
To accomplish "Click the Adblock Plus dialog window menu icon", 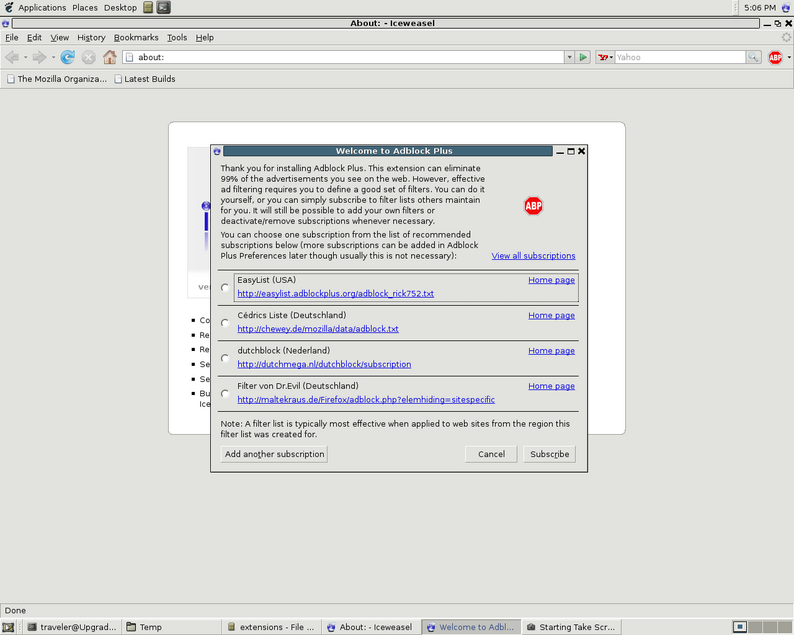I will pyautogui.click(x=217, y=151).
